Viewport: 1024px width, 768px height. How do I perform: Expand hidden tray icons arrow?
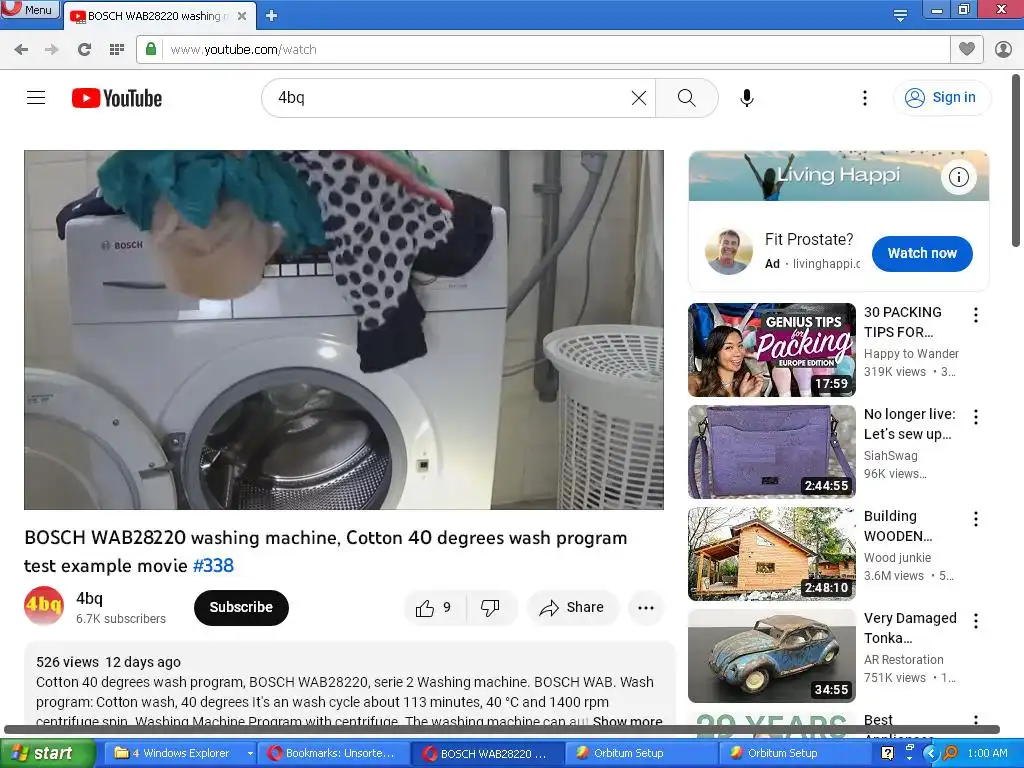pyautogui.click(x=931, y=753)
